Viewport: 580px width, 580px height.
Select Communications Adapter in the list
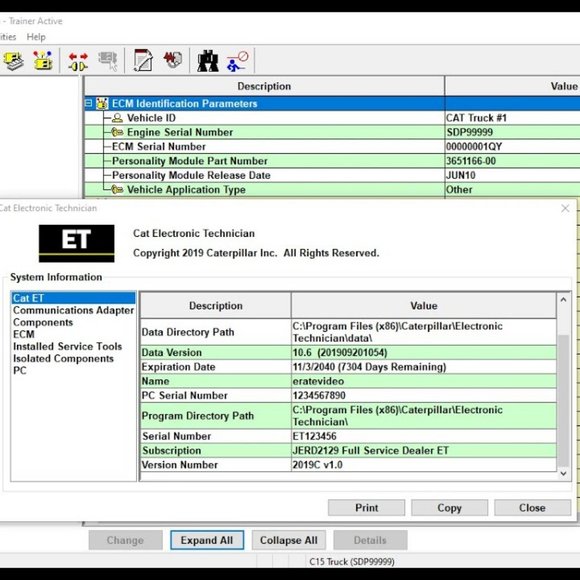click(x=73, y=310)
